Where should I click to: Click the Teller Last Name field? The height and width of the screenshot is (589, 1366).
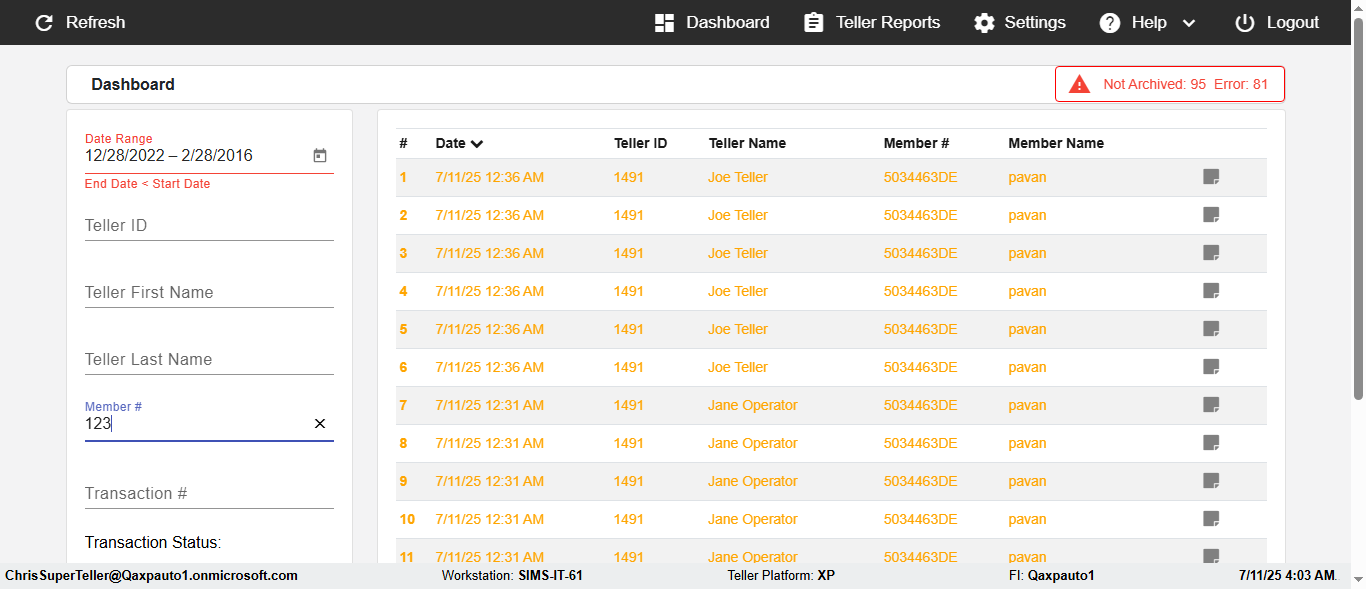209,360
